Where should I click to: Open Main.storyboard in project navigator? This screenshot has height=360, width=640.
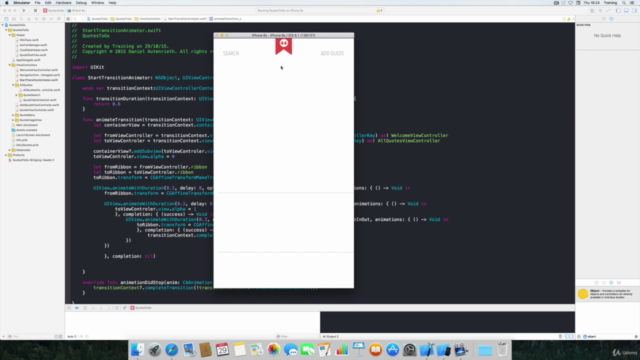pos(25,125)
